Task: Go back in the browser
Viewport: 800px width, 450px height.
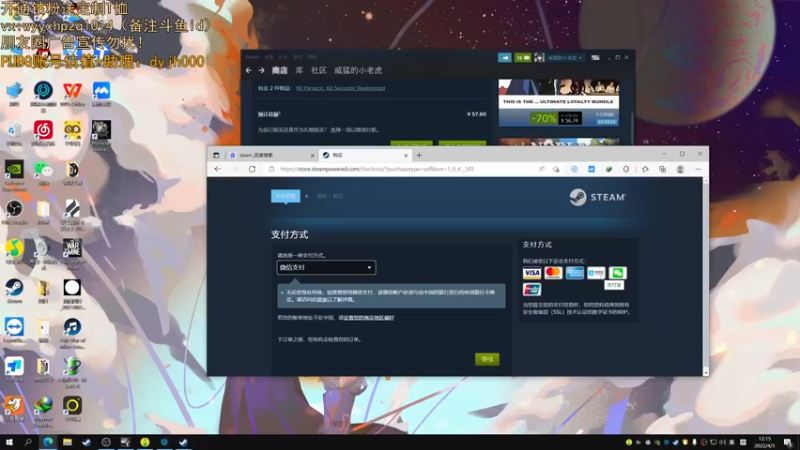Action: (218, 169)
